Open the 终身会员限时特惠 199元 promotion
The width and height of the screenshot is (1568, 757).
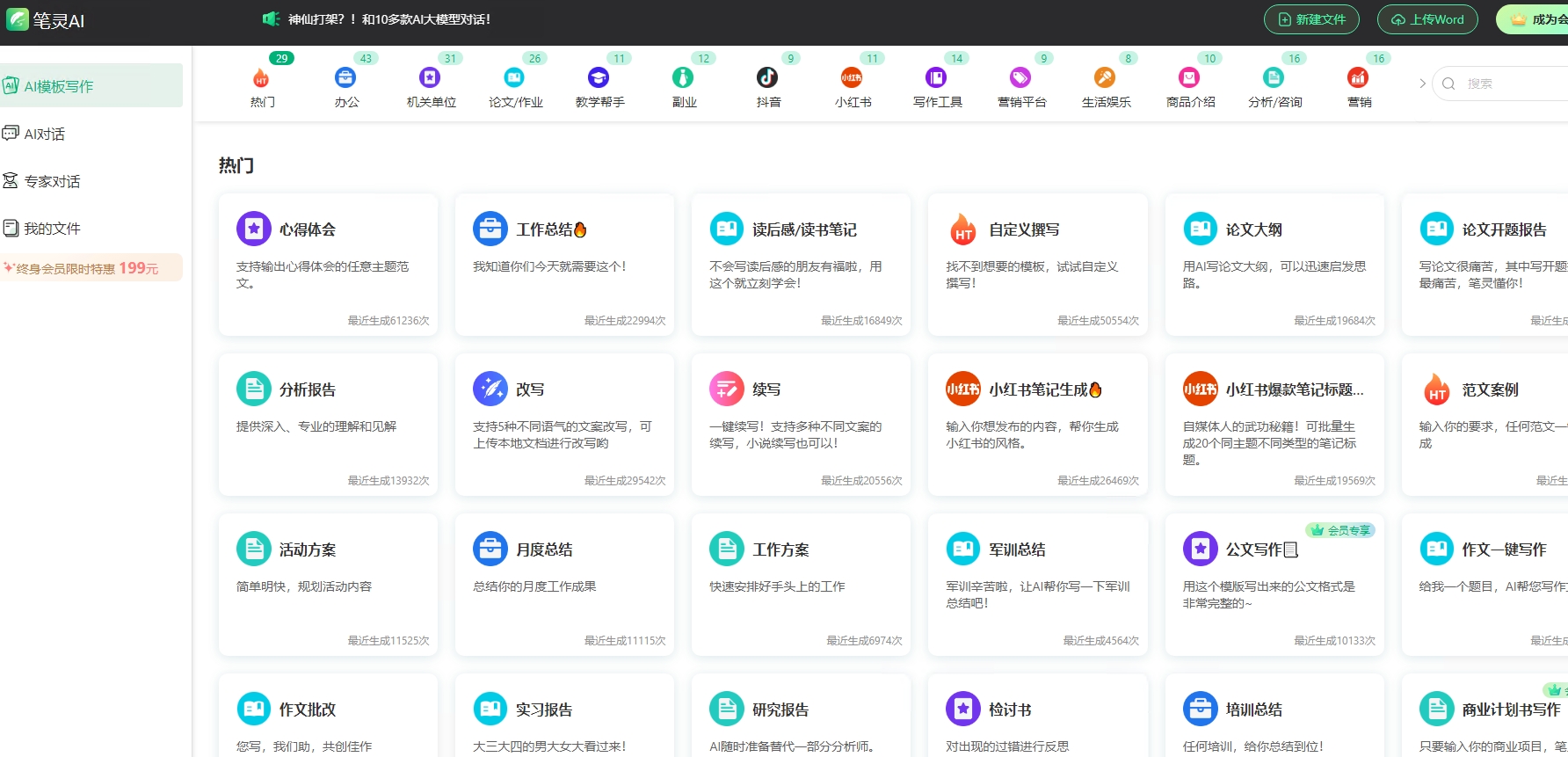[x=88, y=268]
